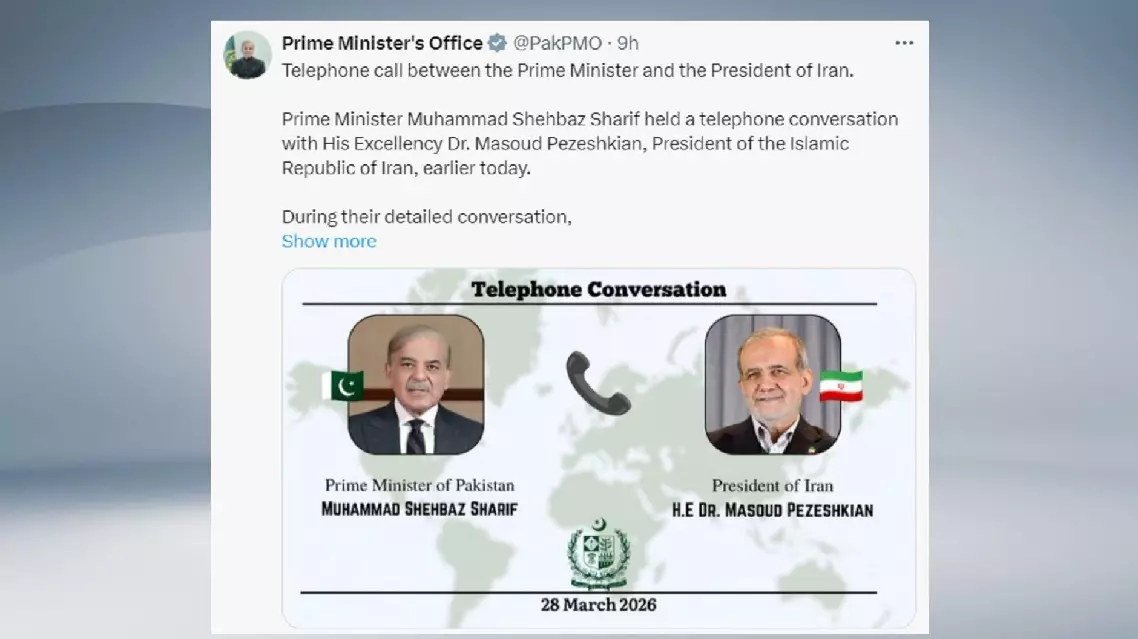Viewport: 1138px width, 639px height.
Task: Expand the tweet with Show more
Action: (x=329, y=241)
